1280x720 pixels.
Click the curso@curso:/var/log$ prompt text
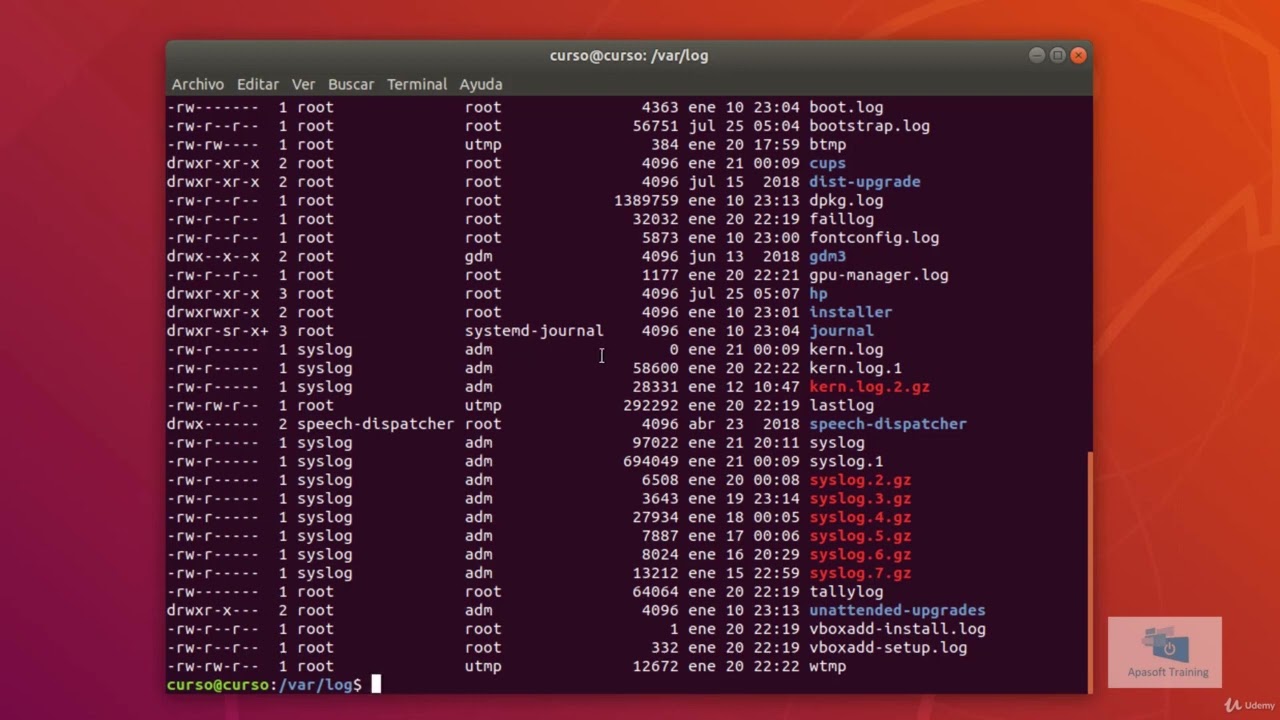coord(264,685)
